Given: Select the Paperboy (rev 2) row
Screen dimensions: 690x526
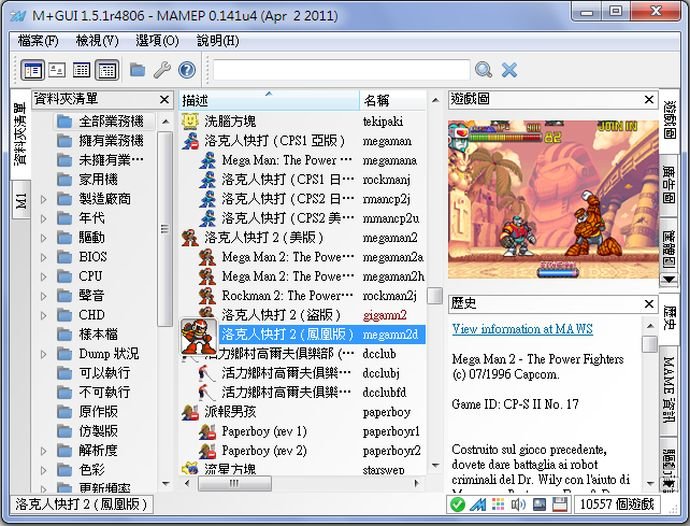Looking at the screenshot, I should pyautogui.click(x=303, y=451).
